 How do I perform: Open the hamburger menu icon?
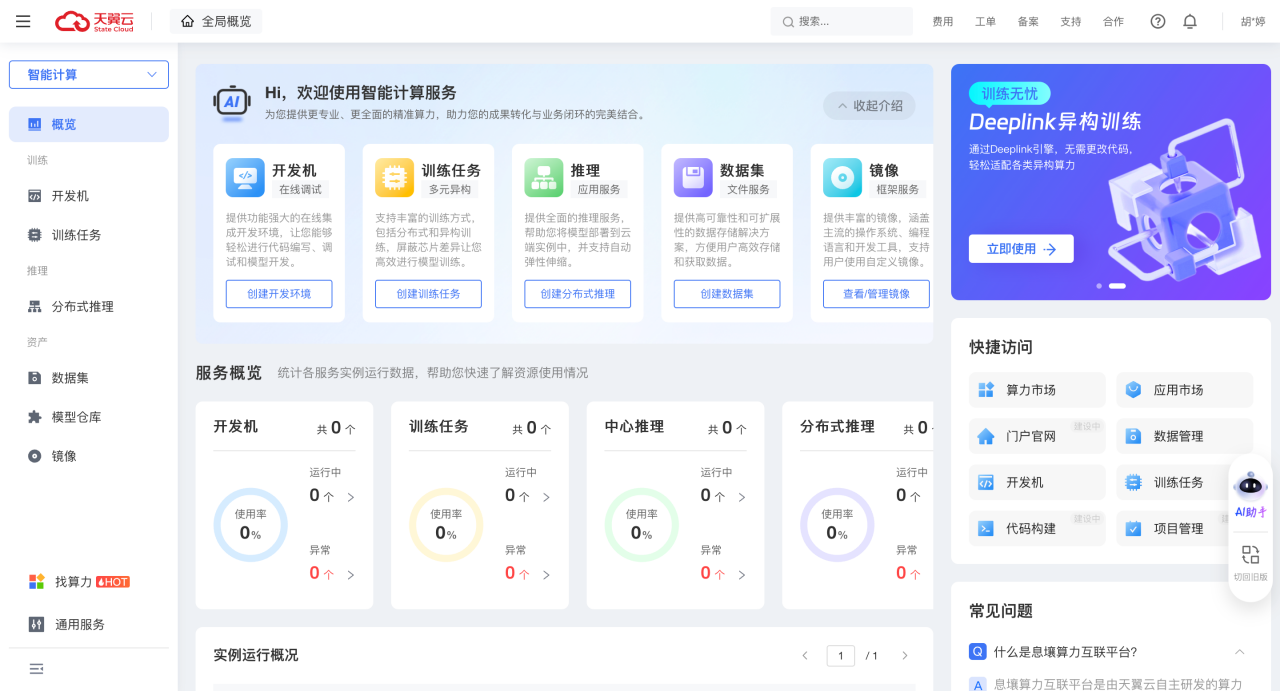coord(23,21)
